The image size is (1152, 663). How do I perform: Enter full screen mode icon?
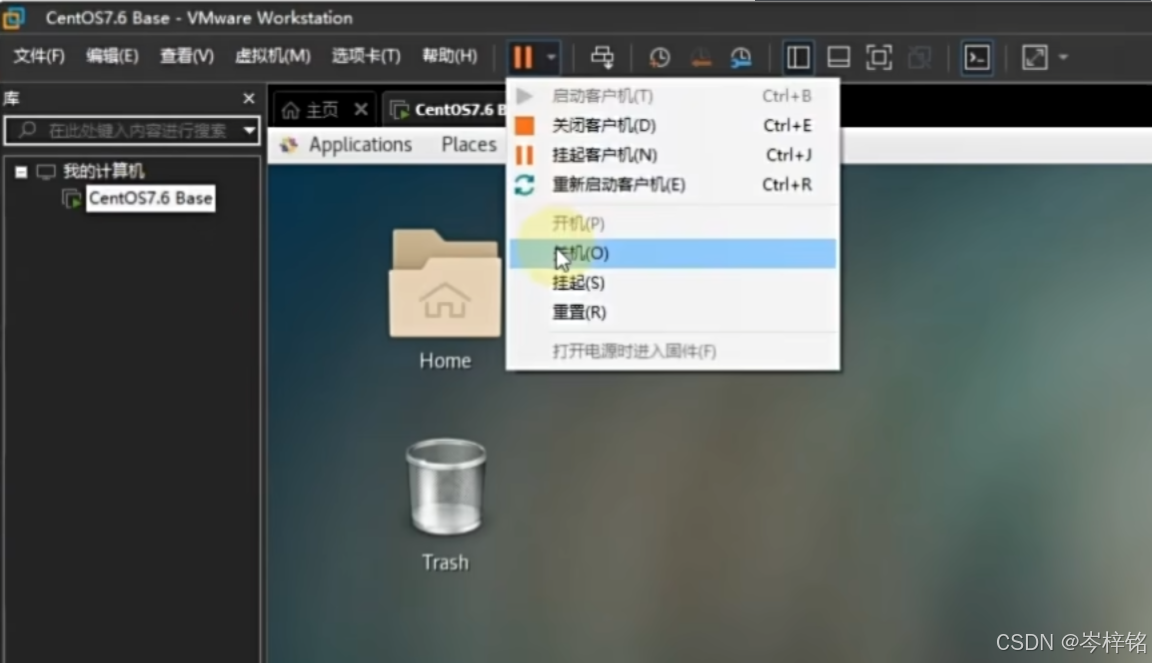[879, 57]
